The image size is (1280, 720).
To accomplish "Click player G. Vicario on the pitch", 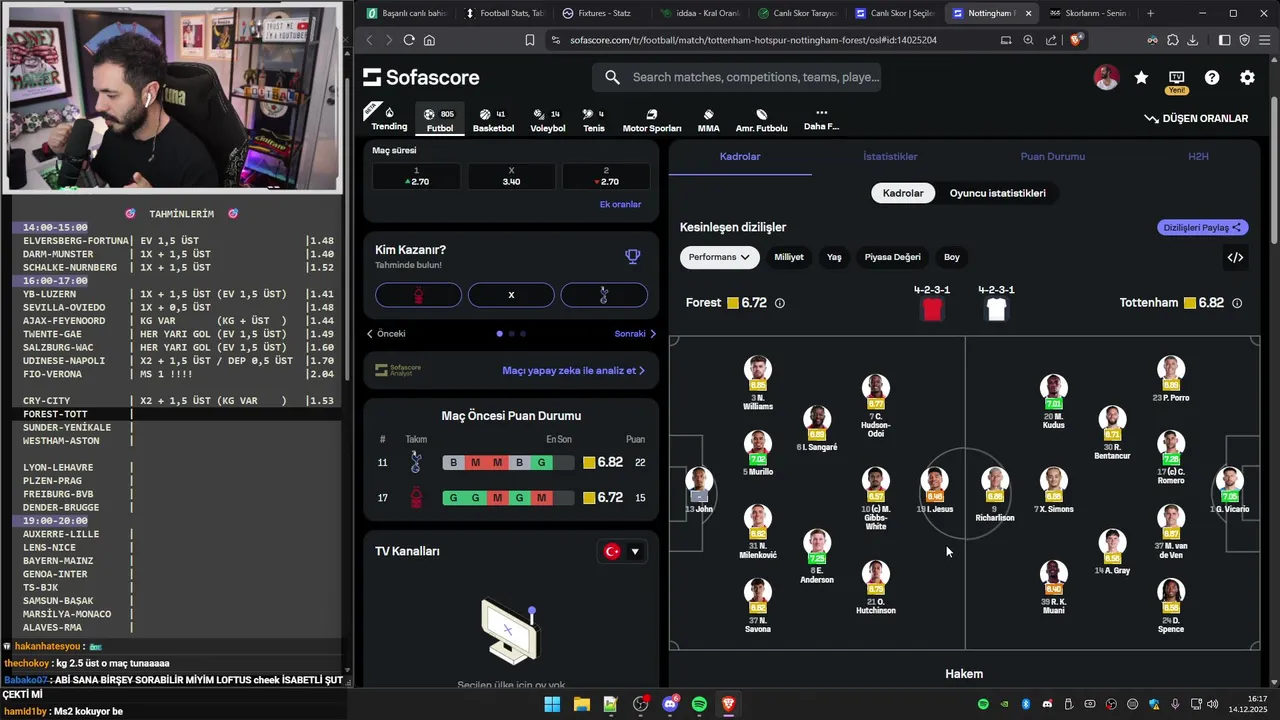I will coord(1229,490).
